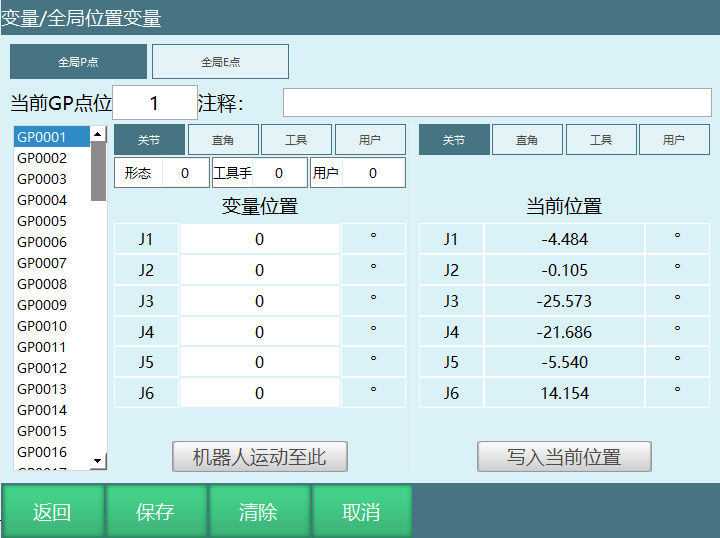This screenshot has width=720, height=538.
Task: Edit the J1 variable position value
Action: click(x=259, y=239)
